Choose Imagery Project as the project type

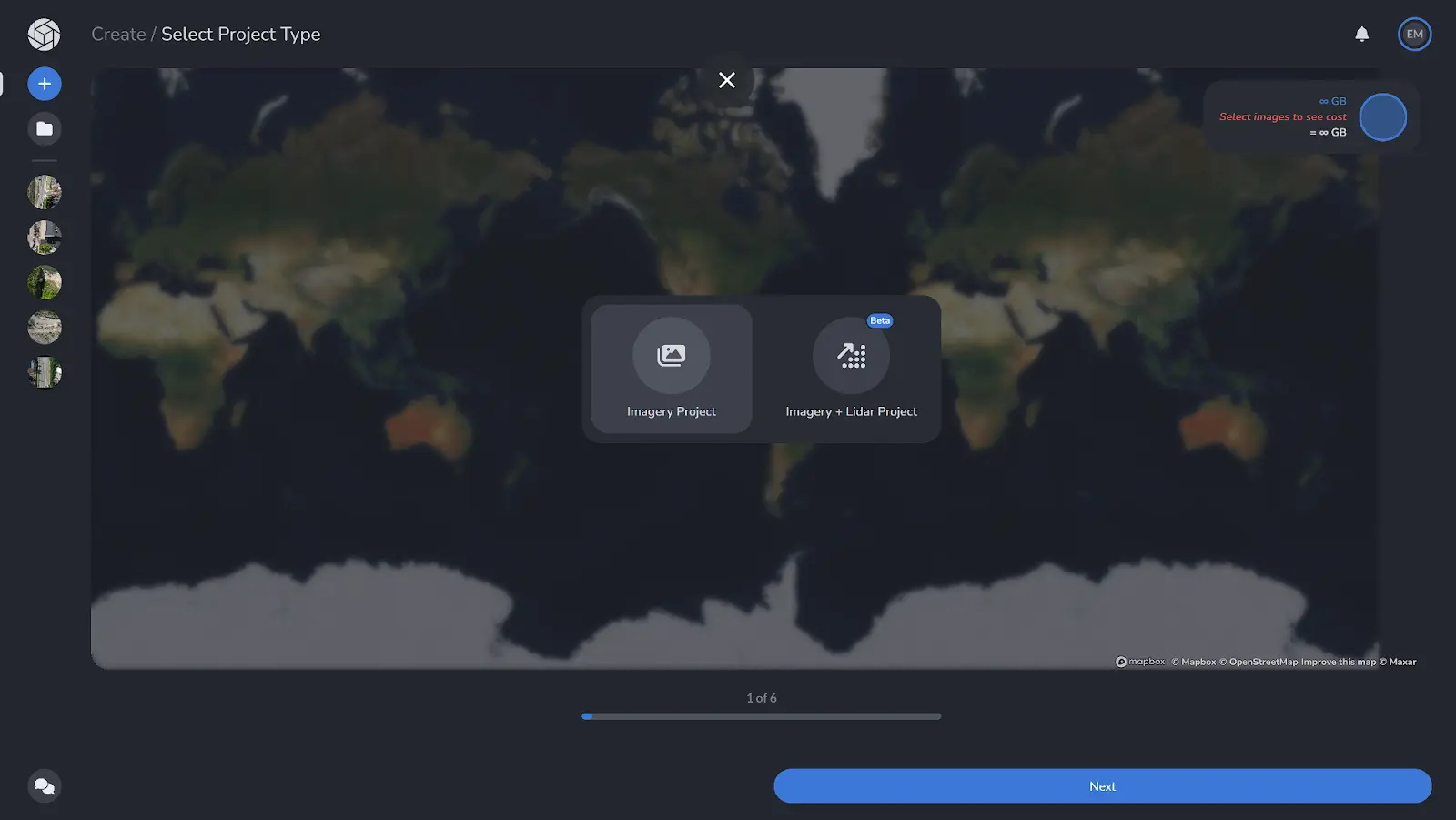click(670, 369)
